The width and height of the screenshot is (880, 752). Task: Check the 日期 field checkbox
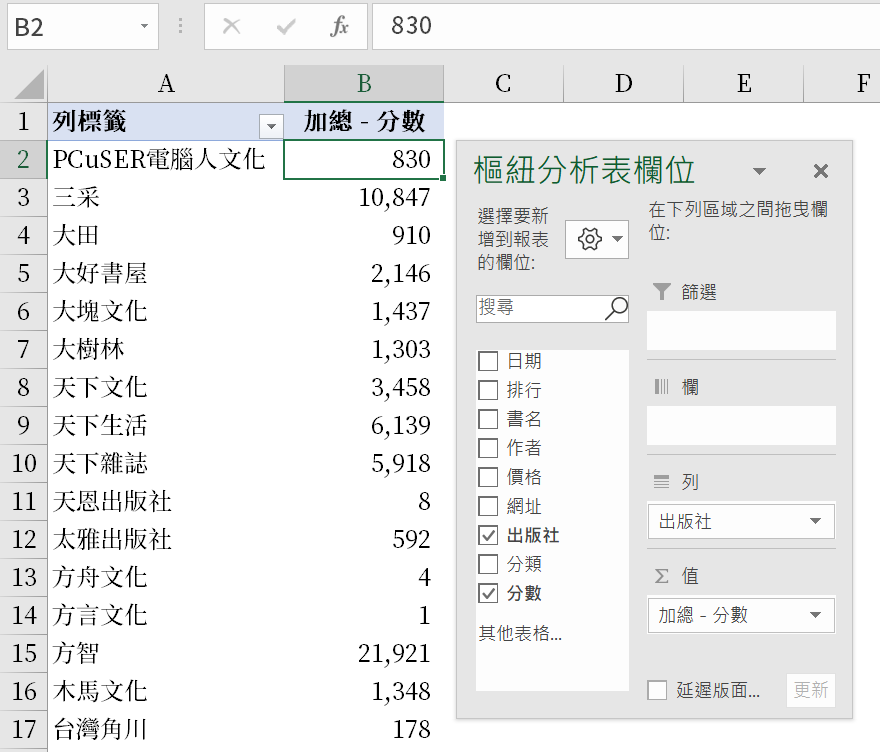488,361
